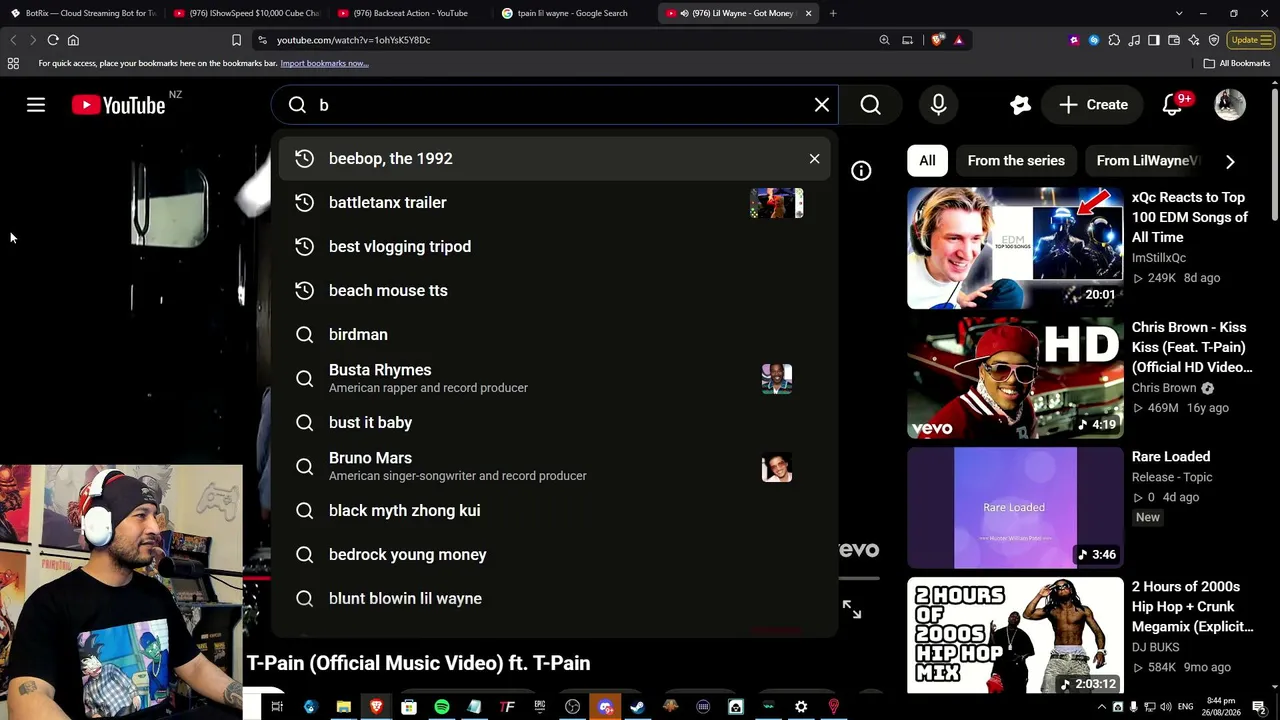This screenshot has width=1280, height=720.
Task: Pick the 'beach mouse tts' history suggestion
Action: click(x=554, y=290)
